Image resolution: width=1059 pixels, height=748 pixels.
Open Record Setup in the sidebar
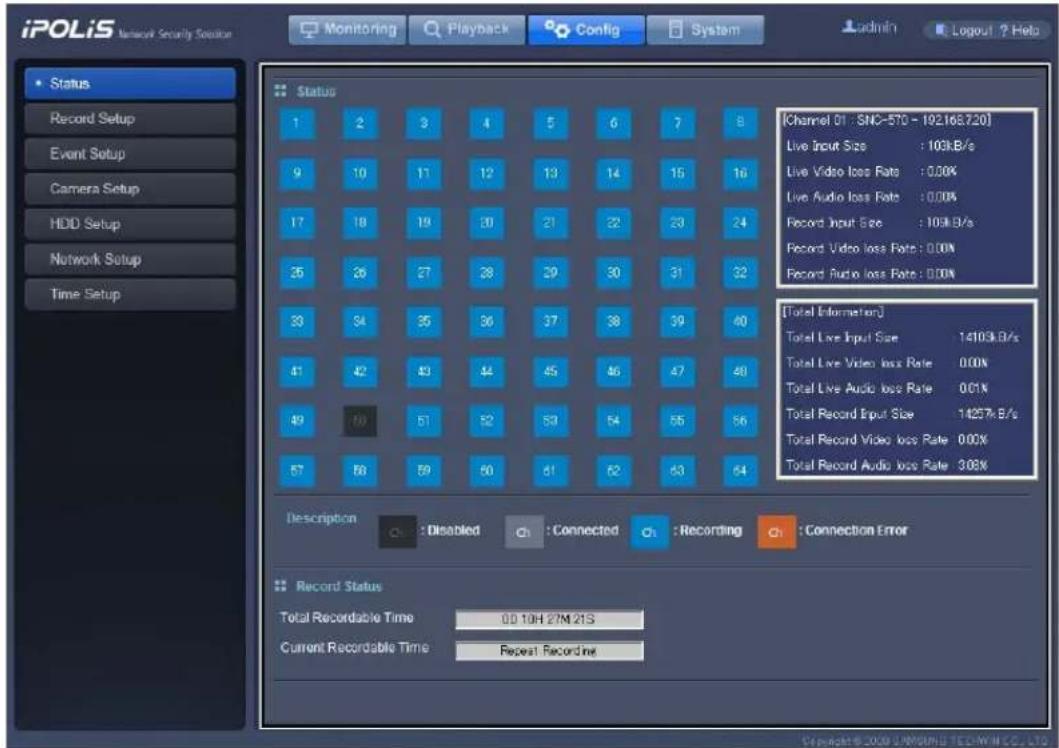(130, 119)
